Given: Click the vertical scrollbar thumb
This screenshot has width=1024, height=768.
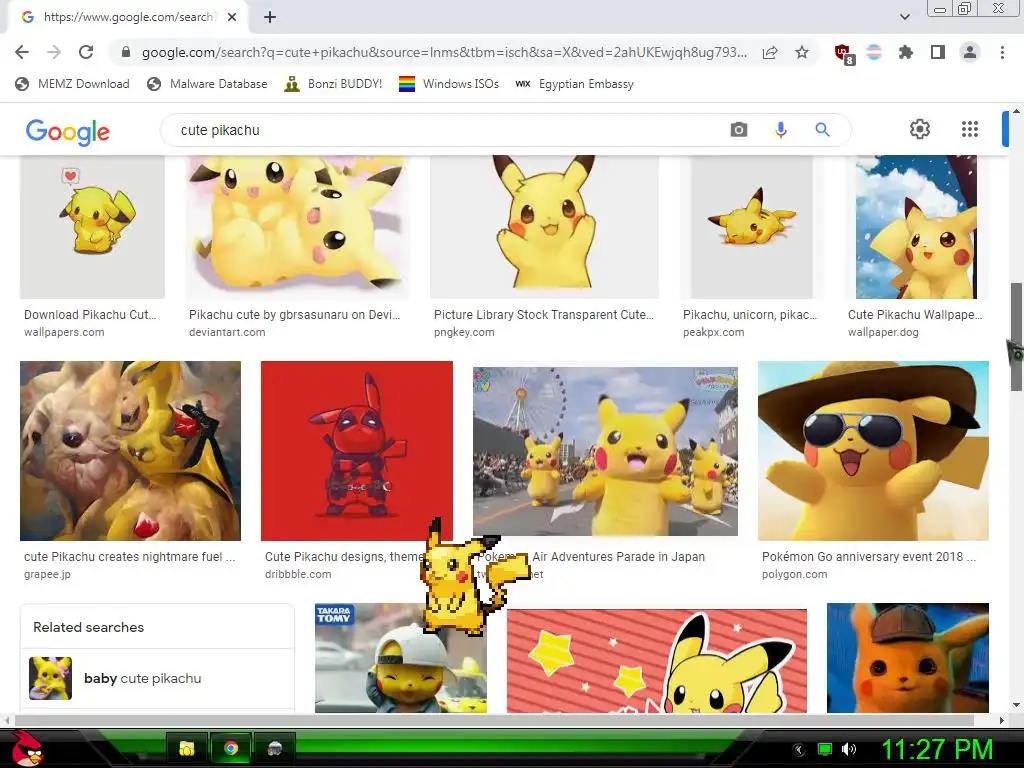Looking at the screenshot, I should tap(1016, 337).
